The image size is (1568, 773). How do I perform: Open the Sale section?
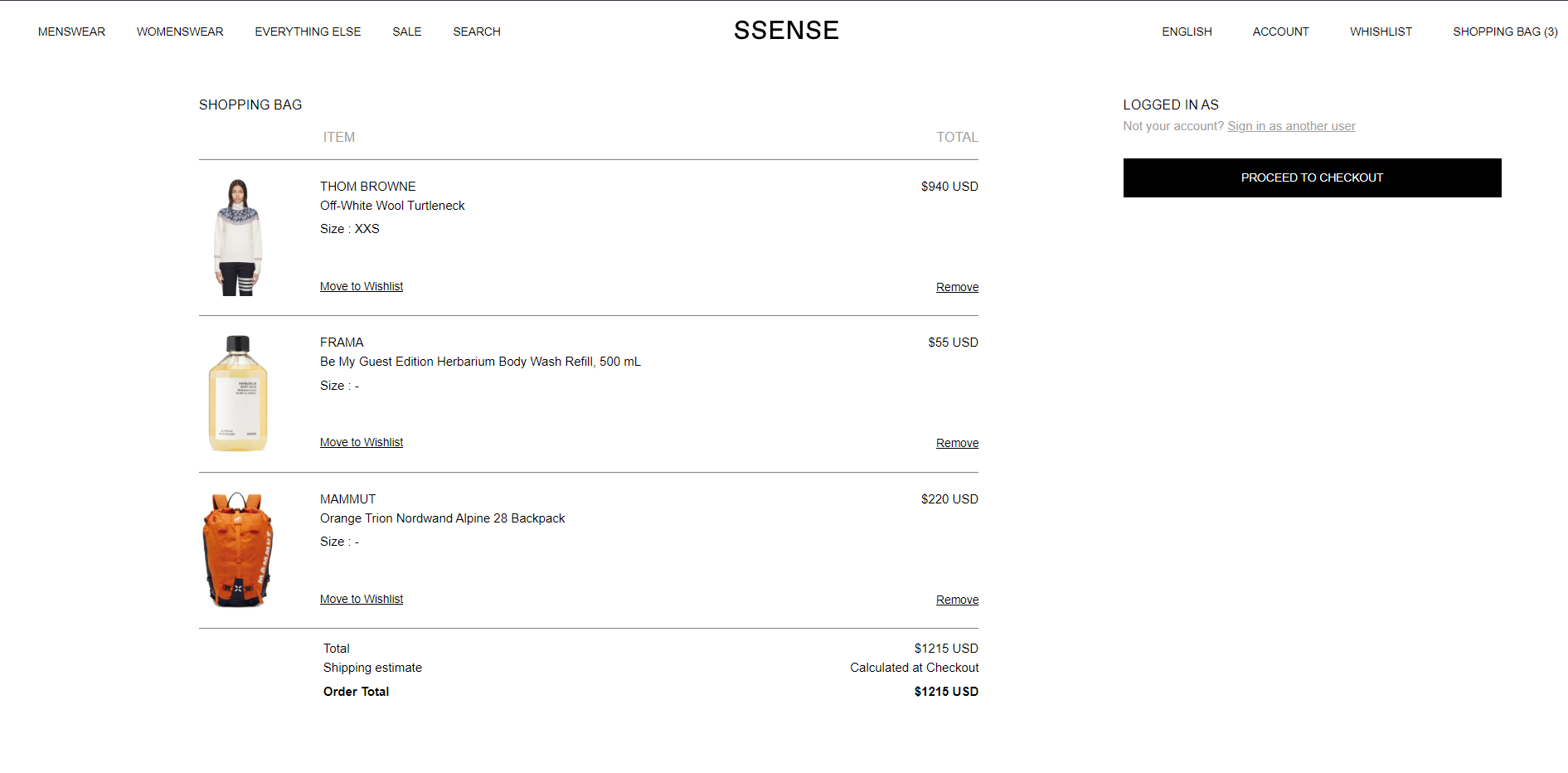click(406, 32)
